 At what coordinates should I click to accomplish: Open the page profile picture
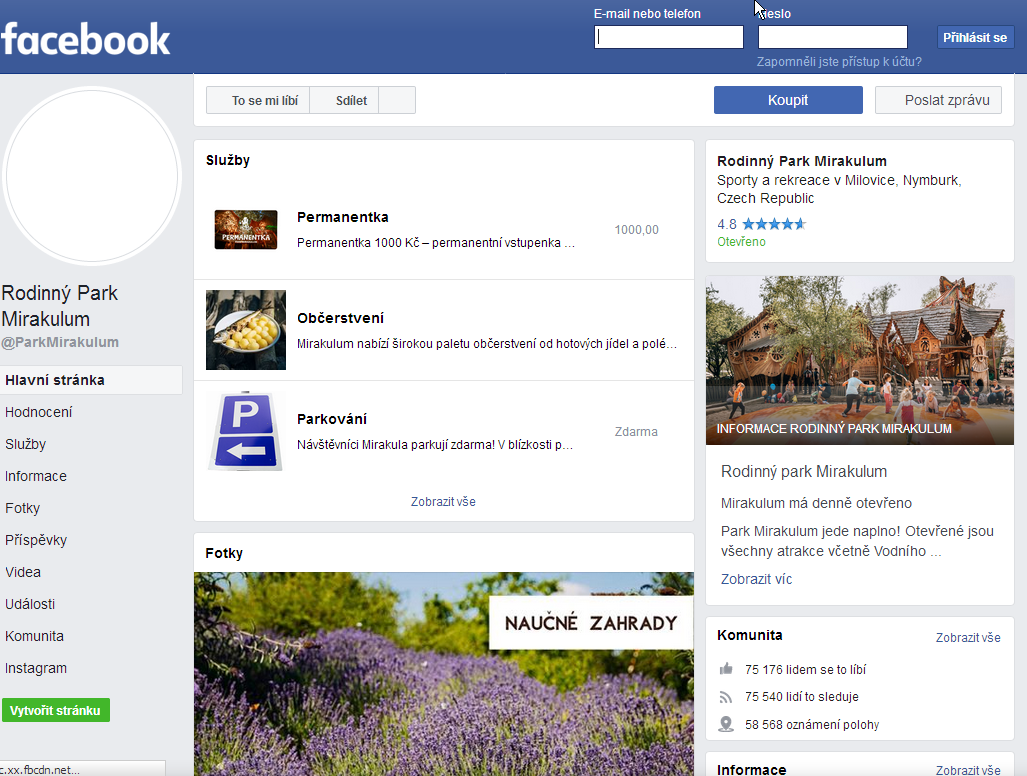[92, 176]
